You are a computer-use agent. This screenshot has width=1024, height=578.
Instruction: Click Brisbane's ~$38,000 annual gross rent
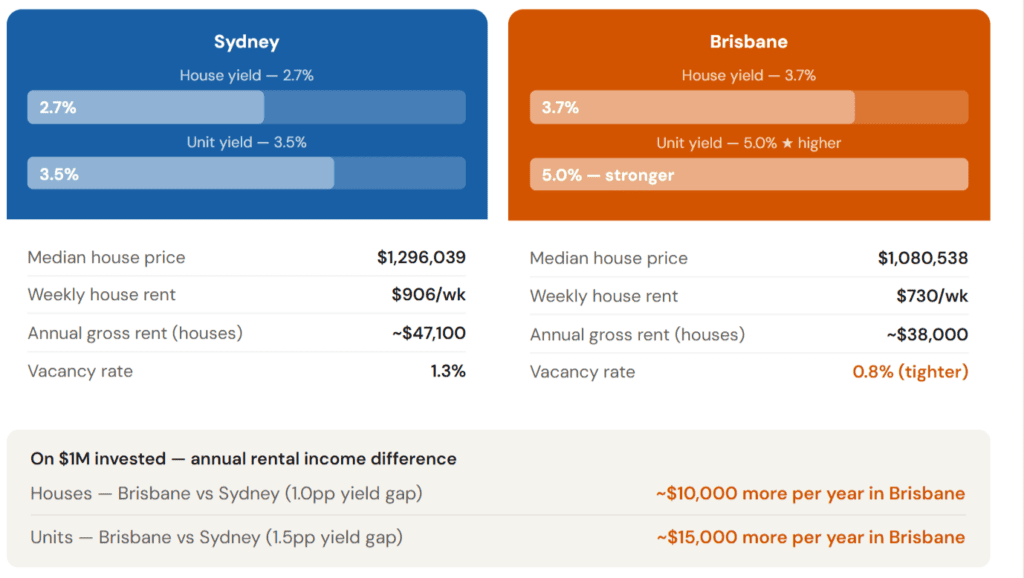pos(927,334)
